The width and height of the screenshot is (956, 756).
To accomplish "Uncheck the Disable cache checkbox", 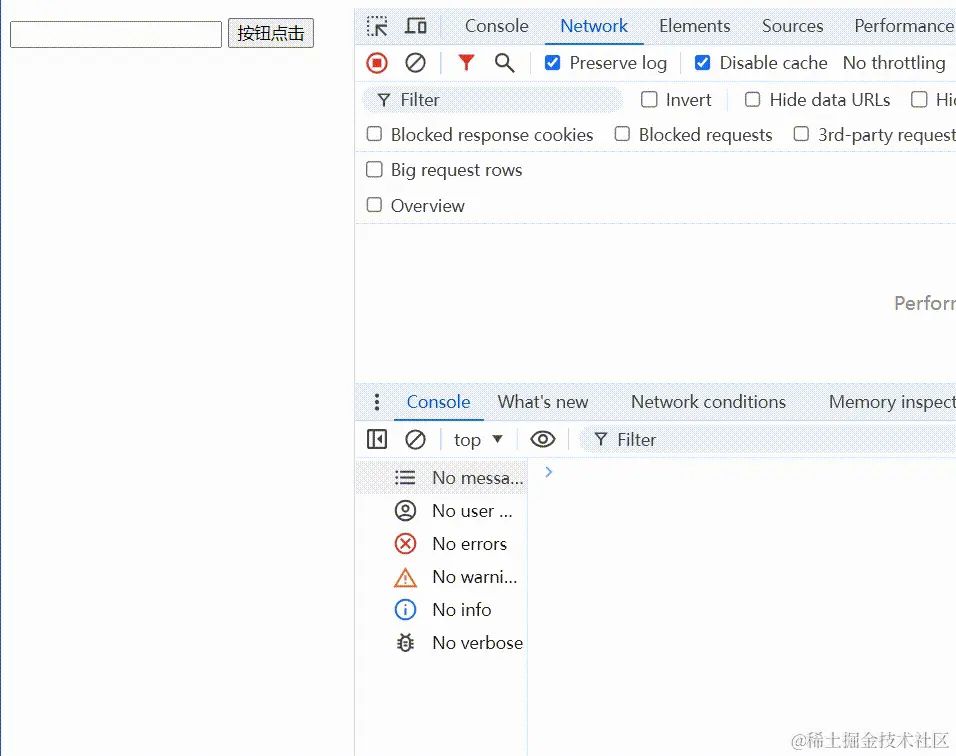I will tap(702, 62).
